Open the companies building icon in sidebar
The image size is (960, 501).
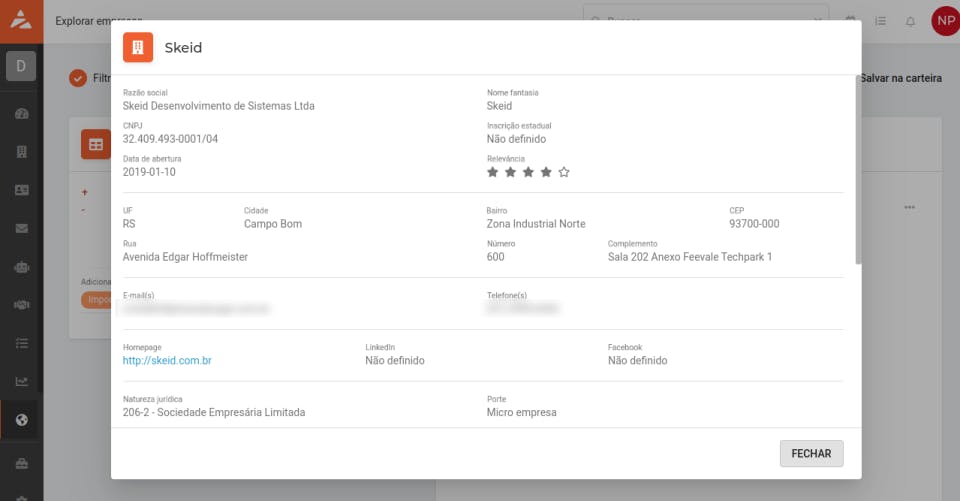point(21,152)
